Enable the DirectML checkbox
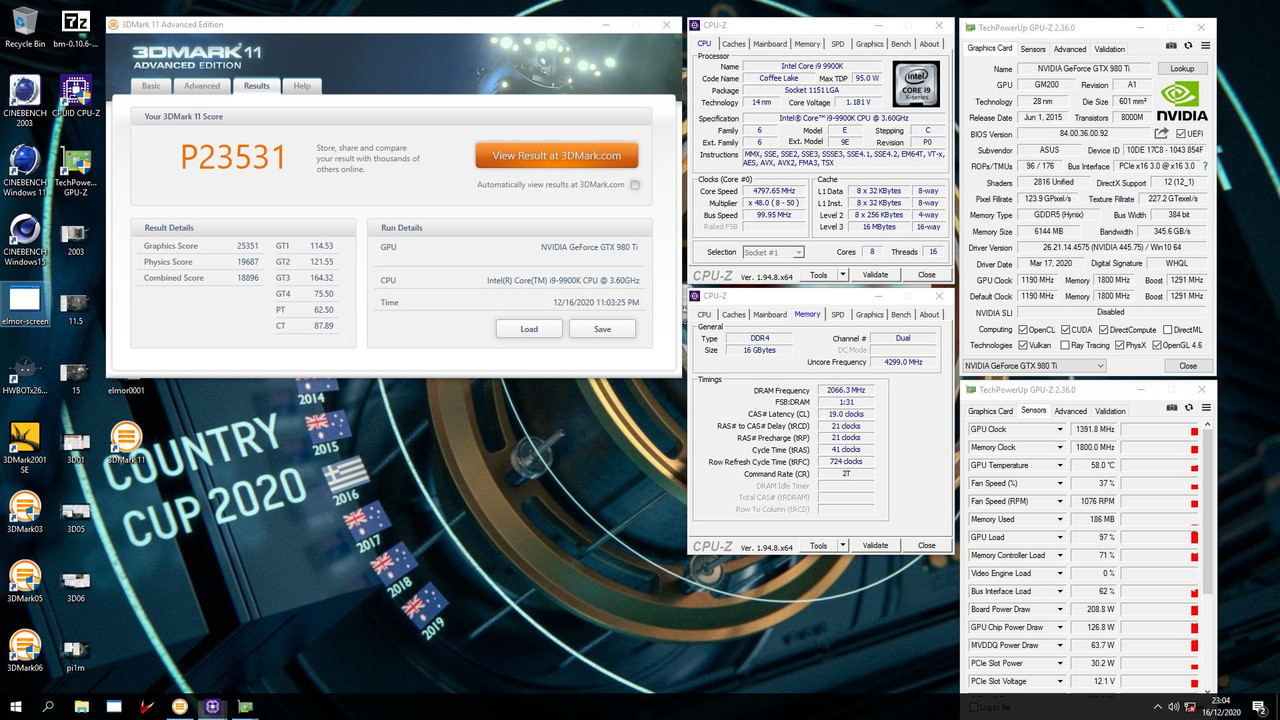 (1167, 329)
